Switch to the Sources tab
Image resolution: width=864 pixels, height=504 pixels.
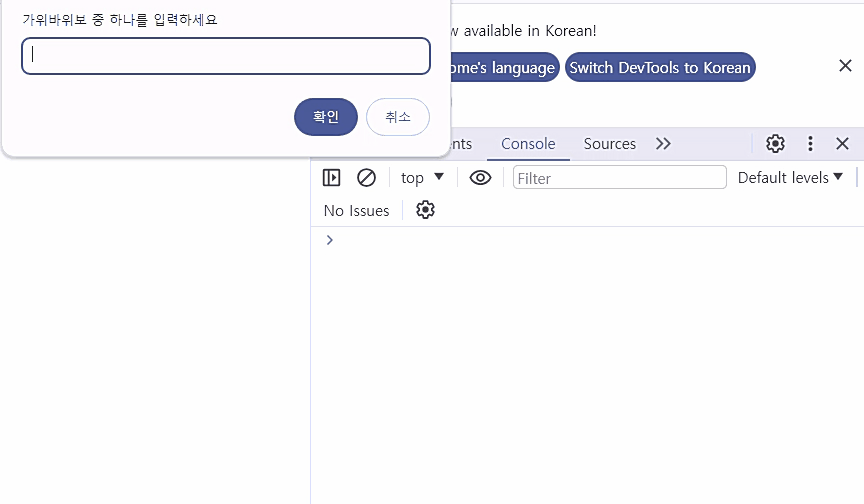(x=609, y=144)
